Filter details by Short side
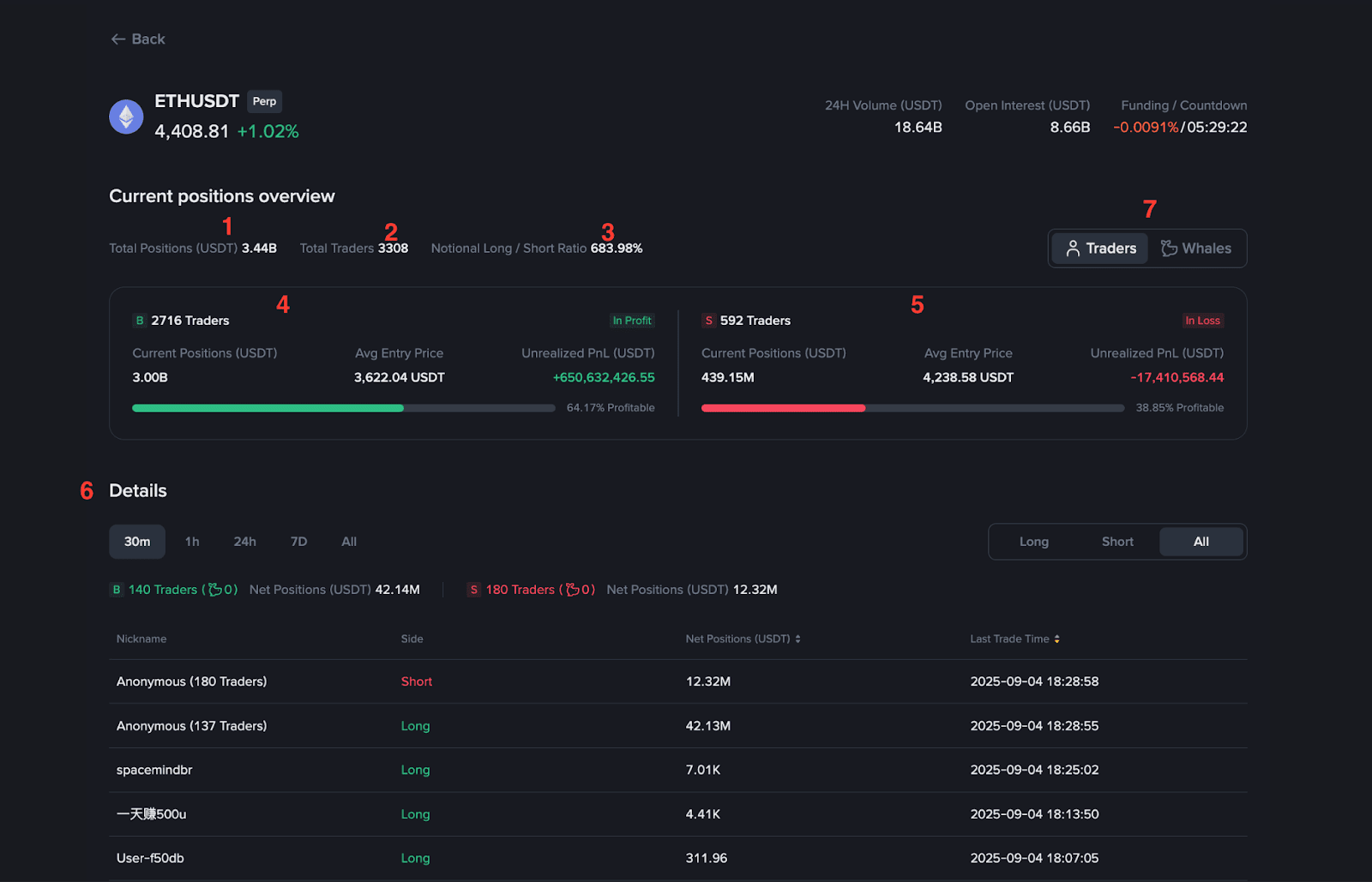The image size is (1372, 882). 1117,542
